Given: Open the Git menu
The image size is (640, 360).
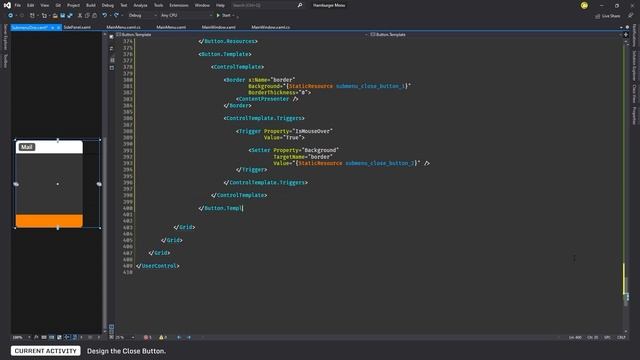Looking at the screenshot, I should (58, 5).
